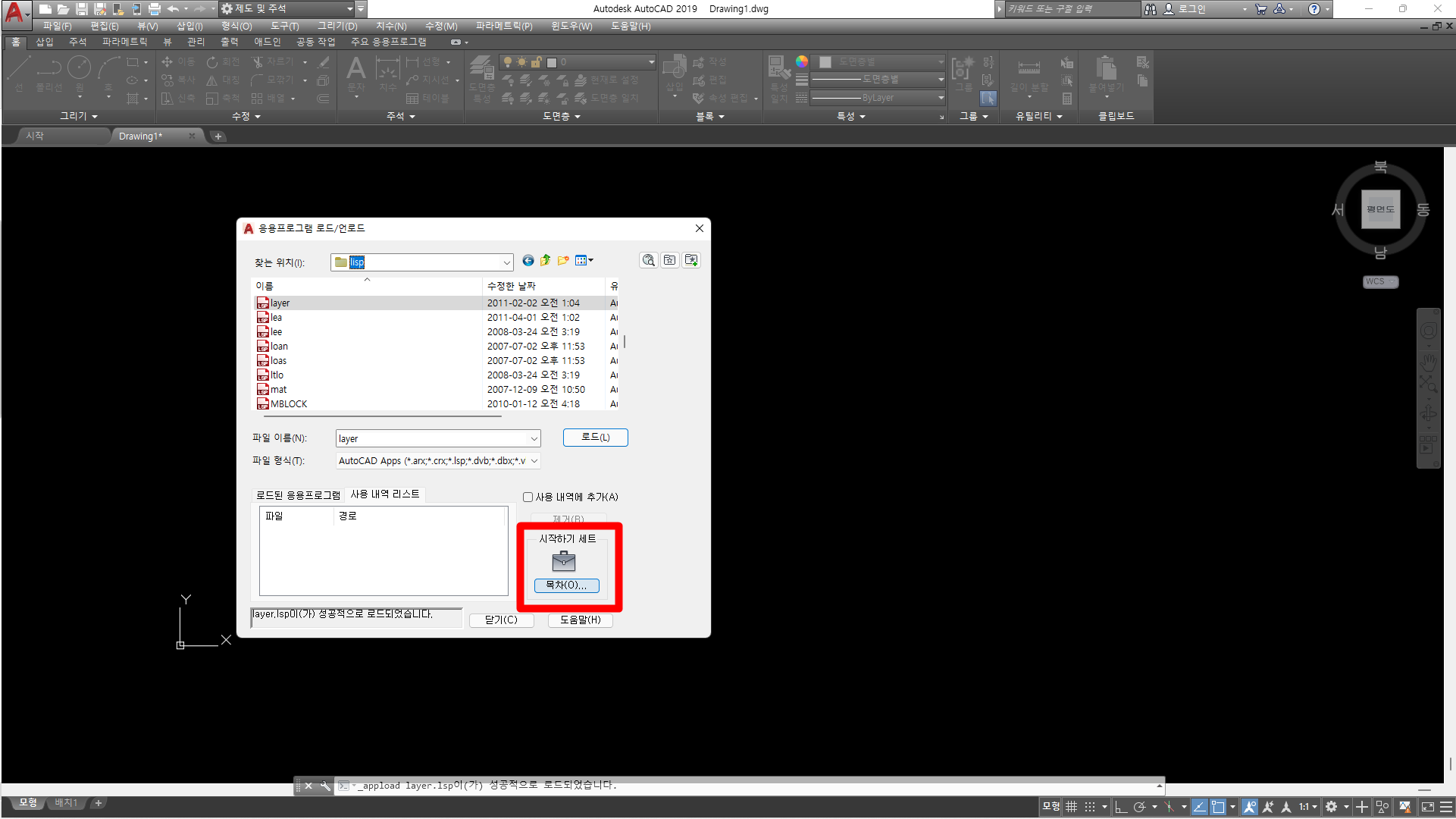Open the 도구(T) menu
This screenshot has height=819, width=1456.
tap(284, 26)
